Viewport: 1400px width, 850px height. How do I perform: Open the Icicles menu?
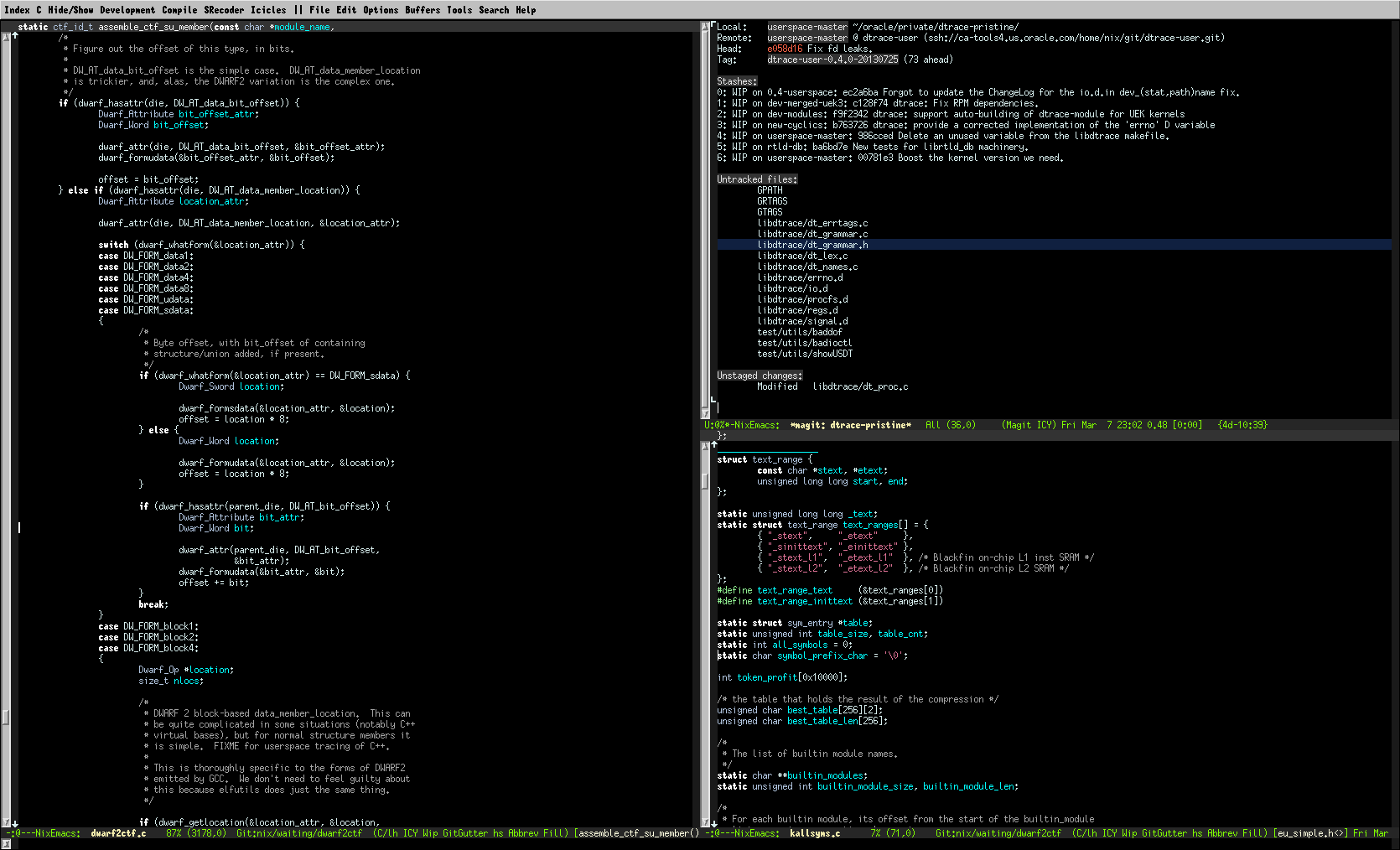coord(268,10)
